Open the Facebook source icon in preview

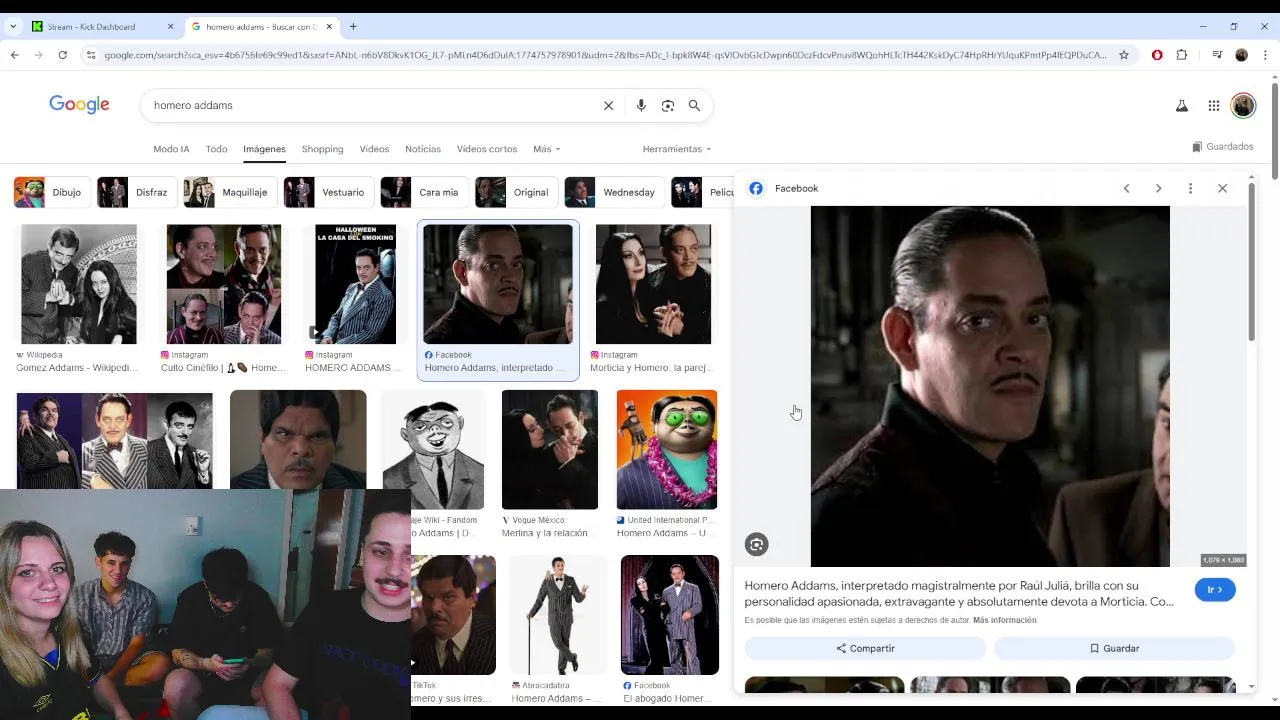point(756,188)
